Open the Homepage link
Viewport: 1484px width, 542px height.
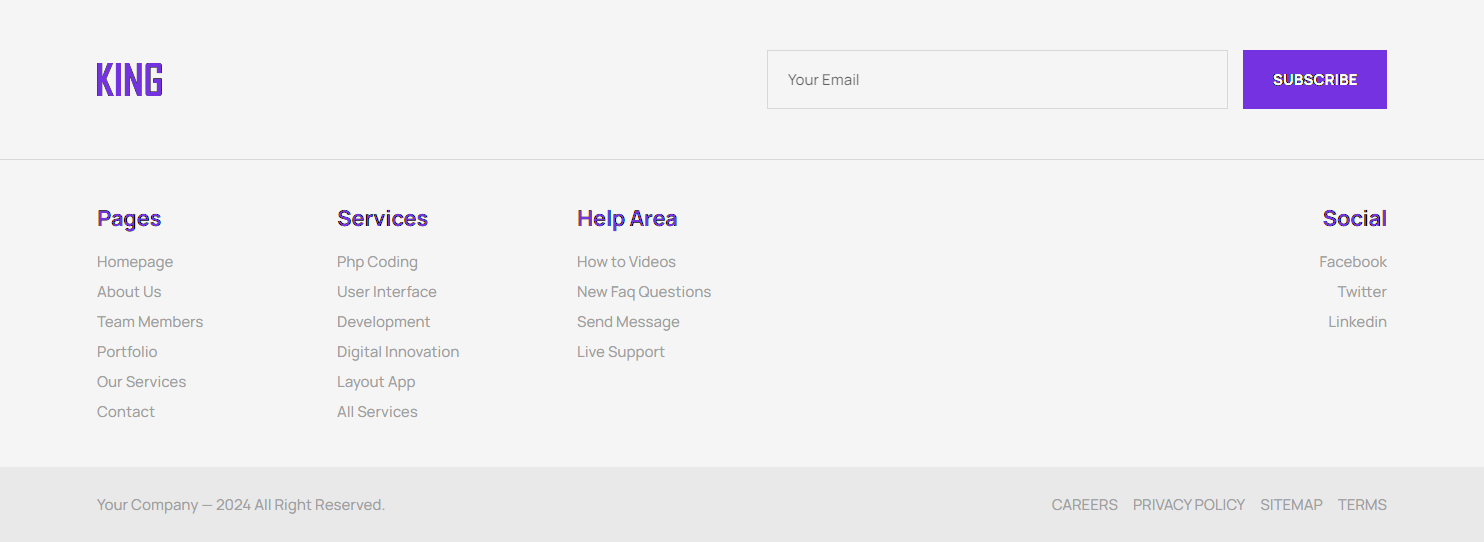tap(135, 262)
